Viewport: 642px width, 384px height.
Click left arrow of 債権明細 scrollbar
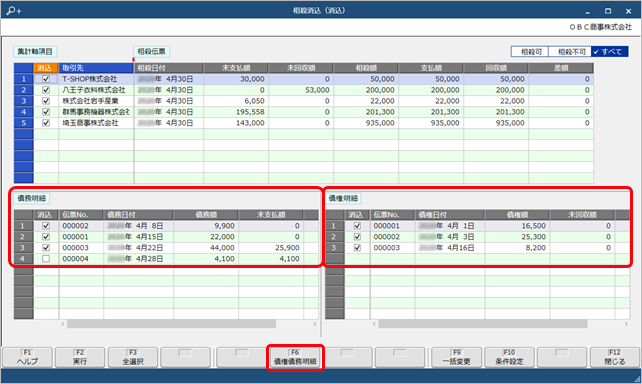[374, 324]
